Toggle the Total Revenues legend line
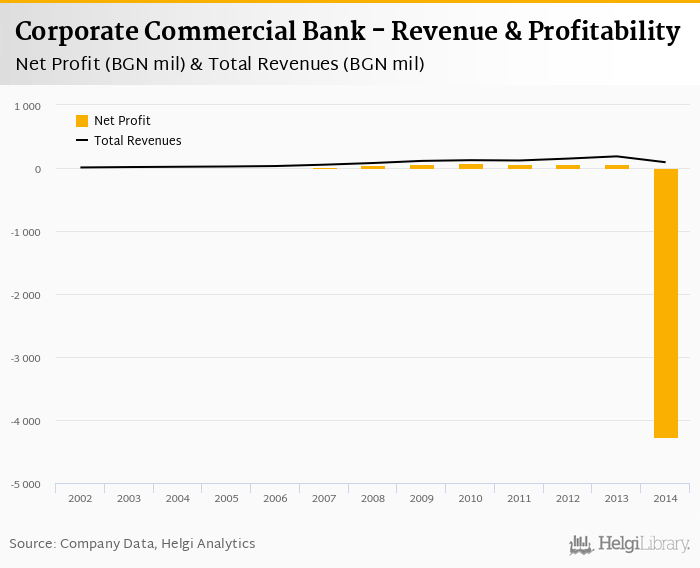 82,141
